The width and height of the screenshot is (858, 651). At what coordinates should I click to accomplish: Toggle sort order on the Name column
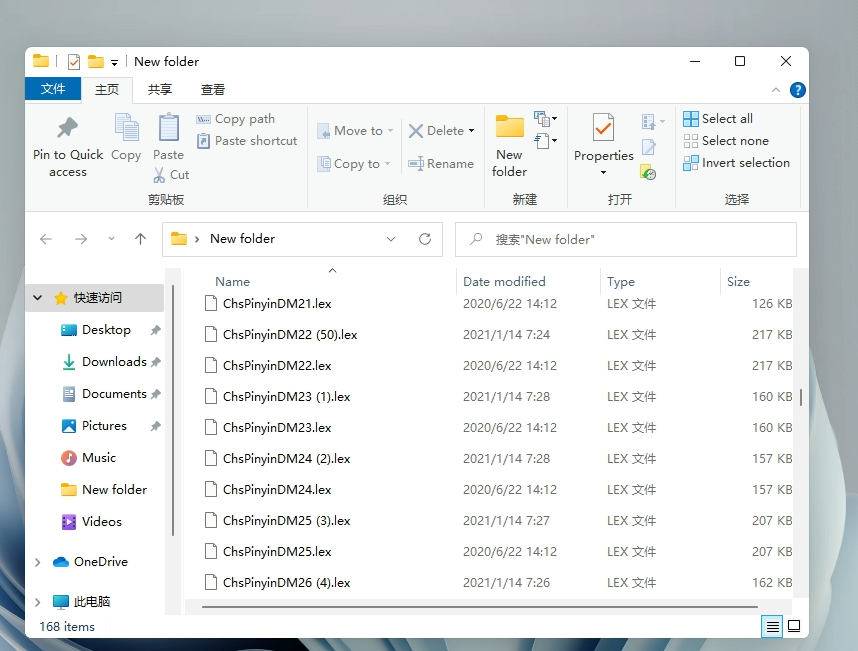click(232, 281)
